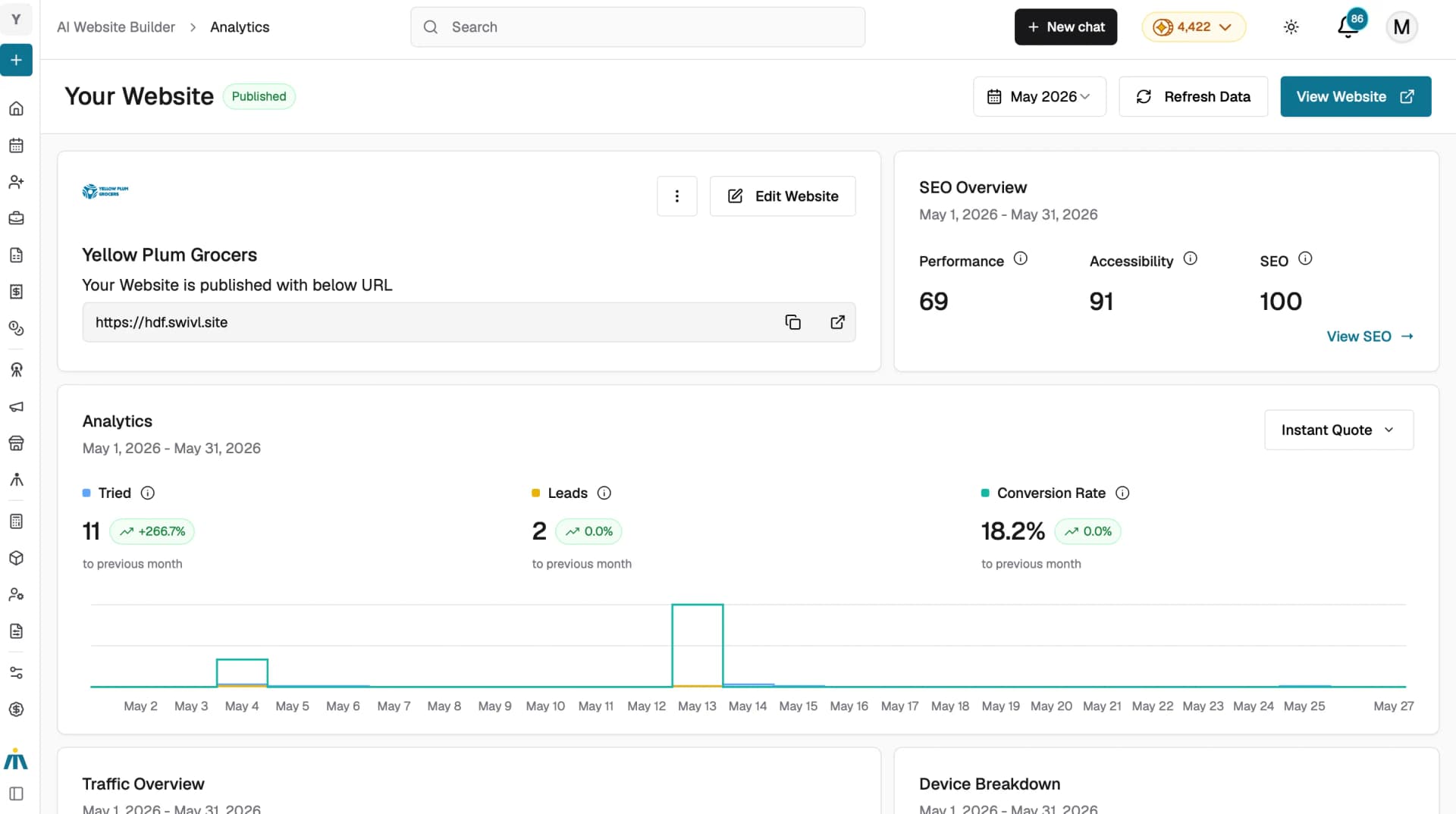Click the megaphone marketing icon in sidebar
The height and width of the screenshot is (814, 1456).
click(16, 407)
